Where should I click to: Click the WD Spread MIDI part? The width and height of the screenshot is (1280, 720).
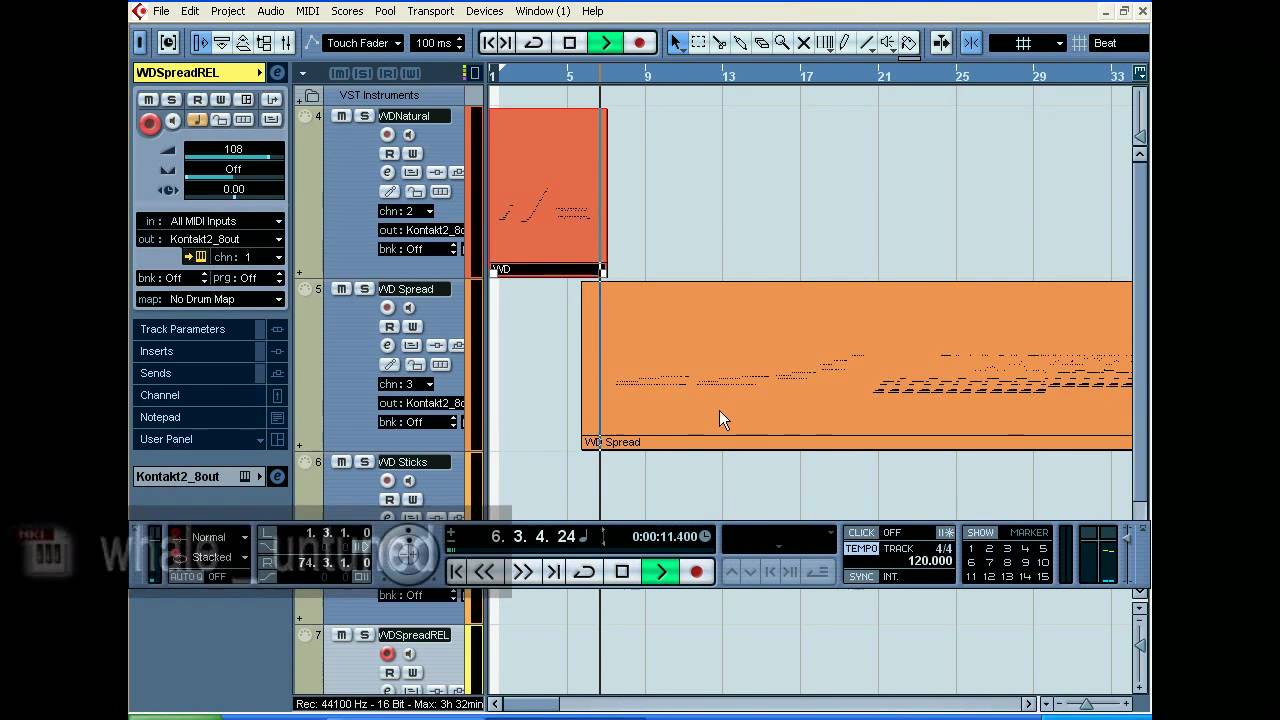pyautogui.click(x=857, y=365)
